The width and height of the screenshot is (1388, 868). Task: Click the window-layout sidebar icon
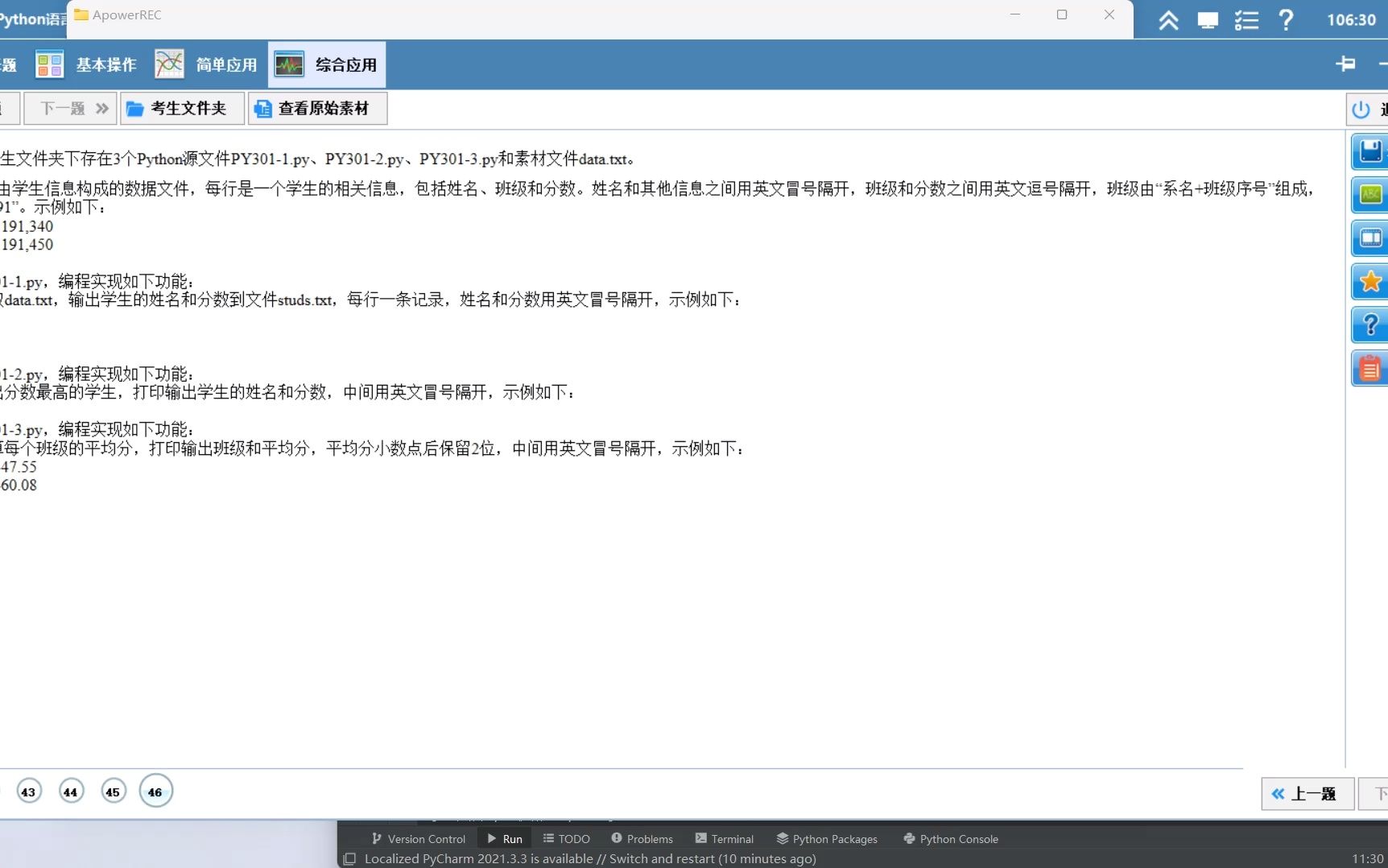point(1370,238)
